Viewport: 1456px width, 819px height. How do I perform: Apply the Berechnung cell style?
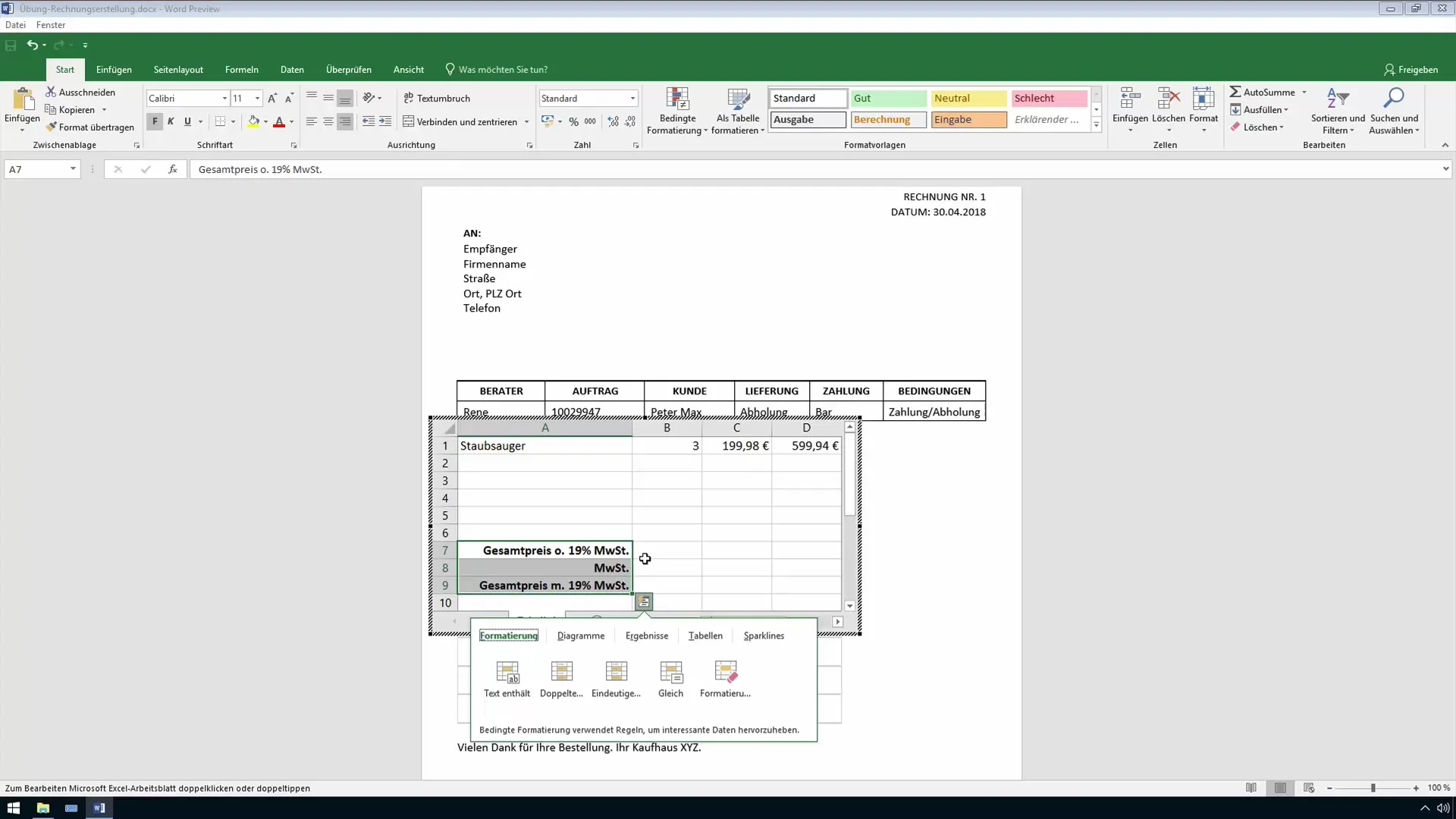click(888, 120)
